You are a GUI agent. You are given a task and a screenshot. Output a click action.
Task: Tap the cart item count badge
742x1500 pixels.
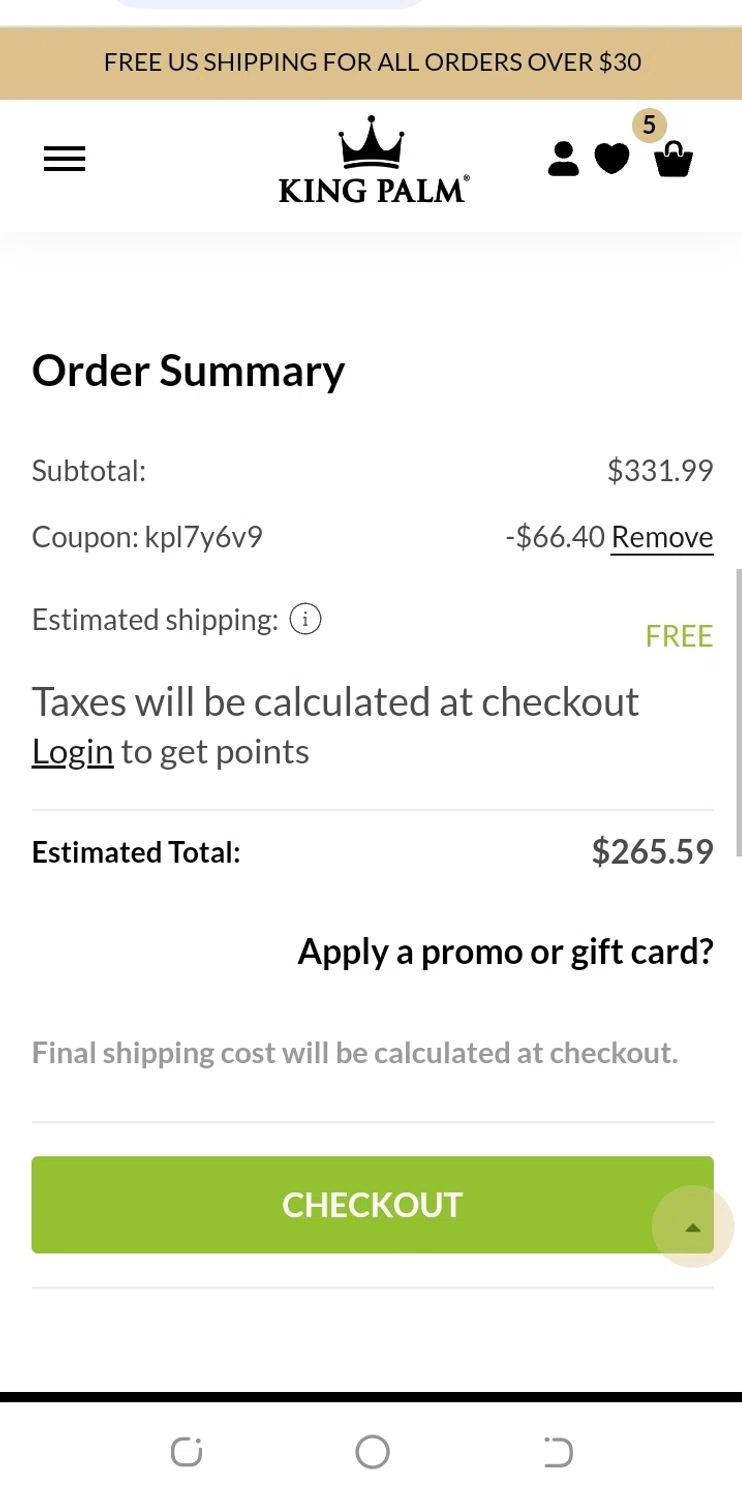click(x=649, y=126)
